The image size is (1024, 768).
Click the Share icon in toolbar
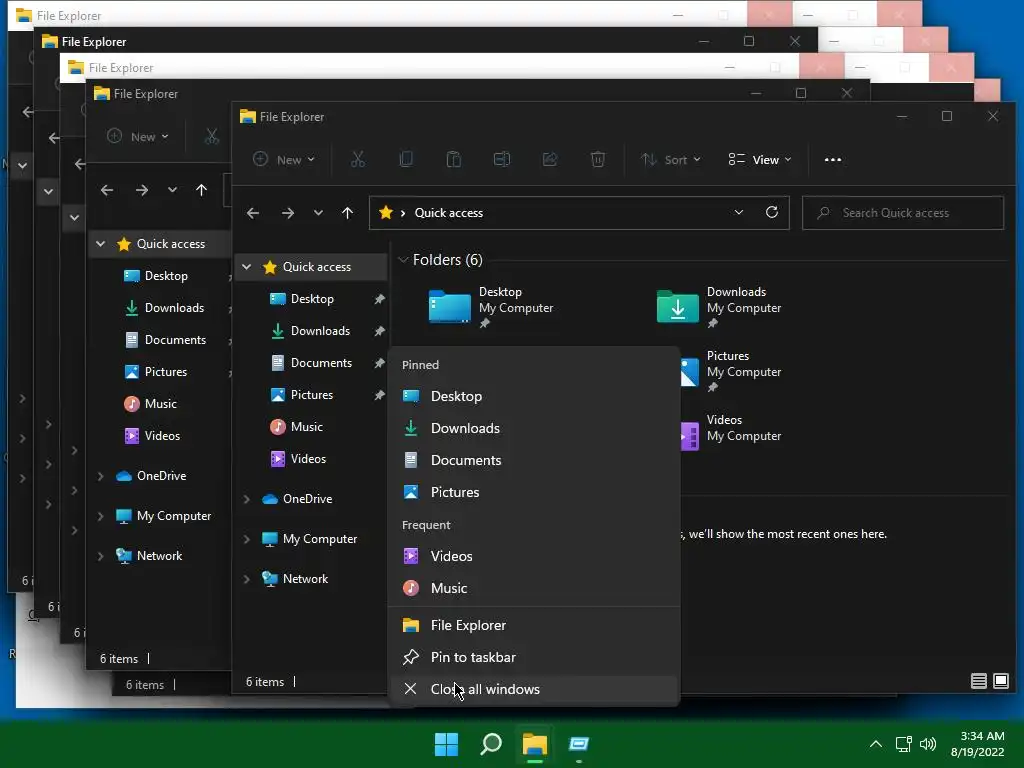point(550,159)
